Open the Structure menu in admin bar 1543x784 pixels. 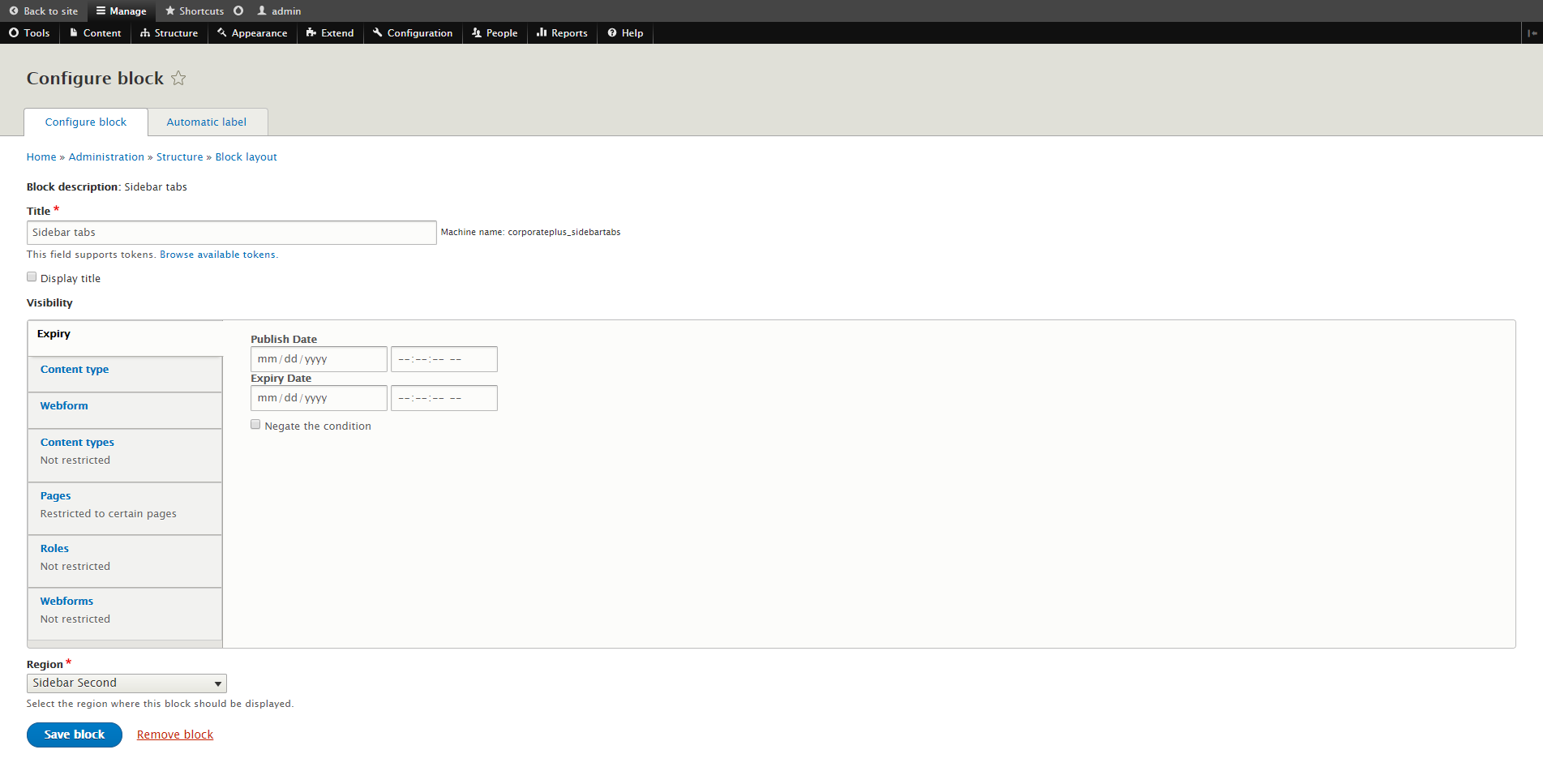click(169, 33)
